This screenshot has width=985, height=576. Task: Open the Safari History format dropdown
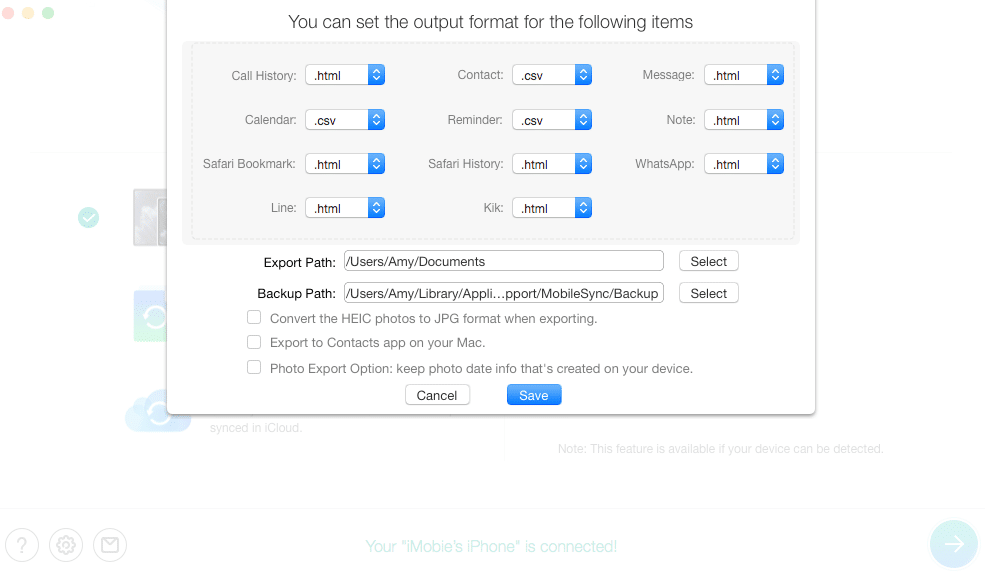552,164
